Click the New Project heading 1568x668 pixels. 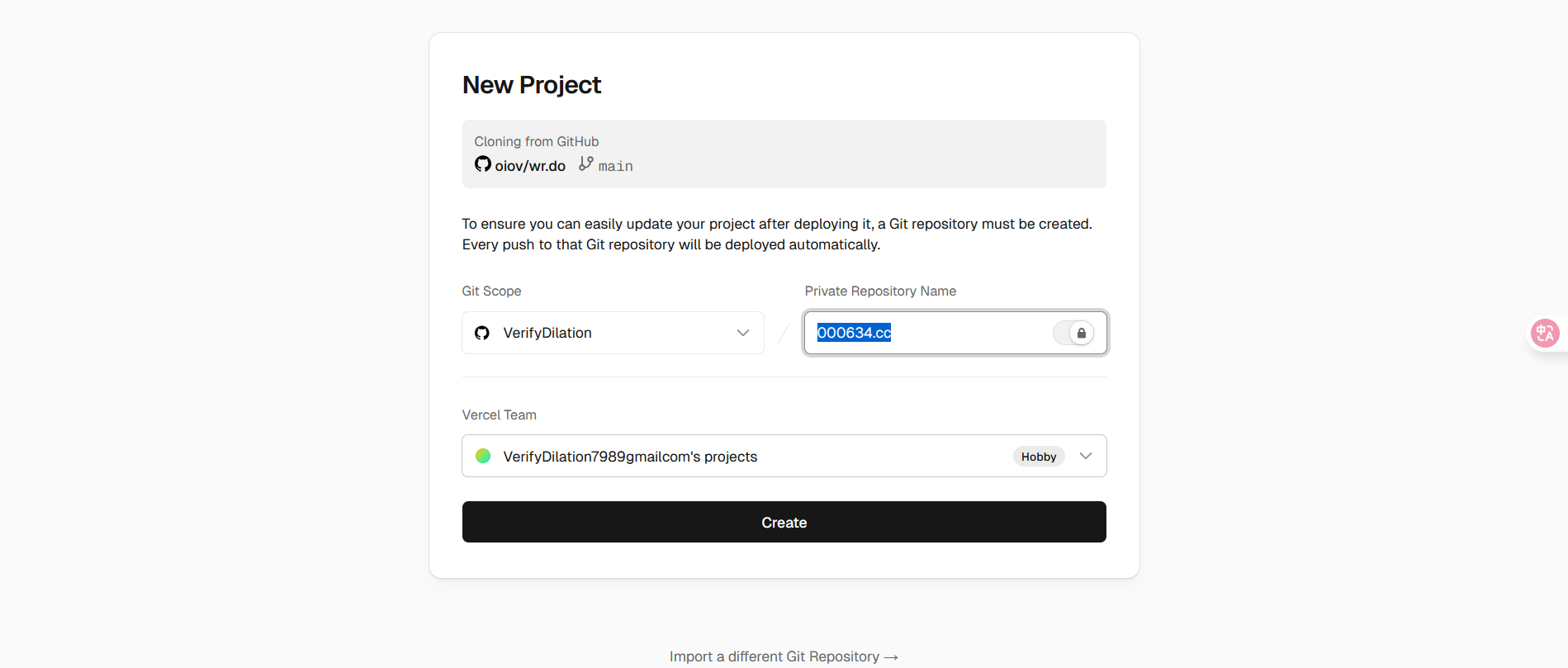[532, 85]
